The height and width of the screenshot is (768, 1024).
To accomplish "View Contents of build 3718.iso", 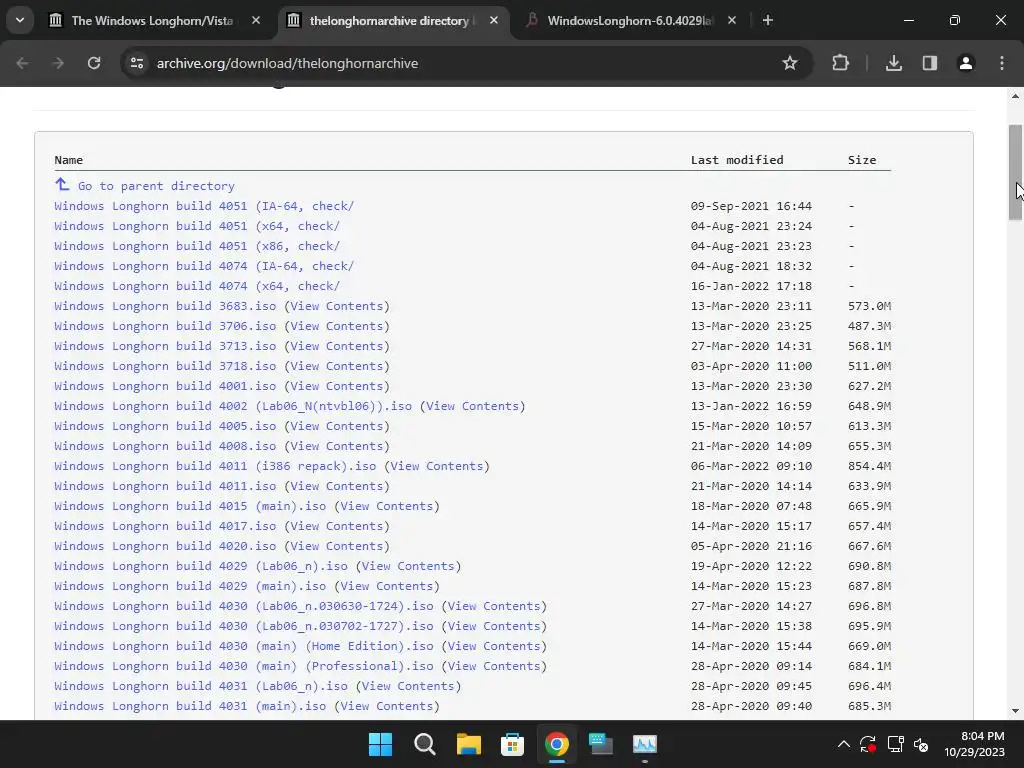I will coord(337,366).
